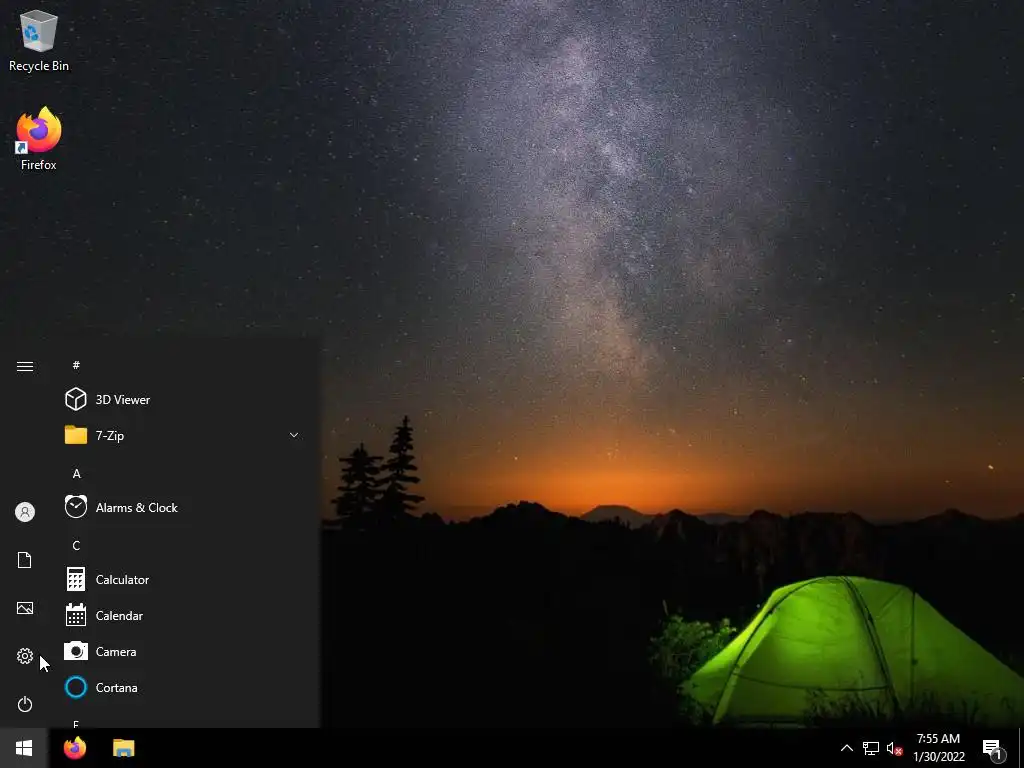Click the C letter header
1024x768 pixels.
pyautogui.click(x=76, y=545)
